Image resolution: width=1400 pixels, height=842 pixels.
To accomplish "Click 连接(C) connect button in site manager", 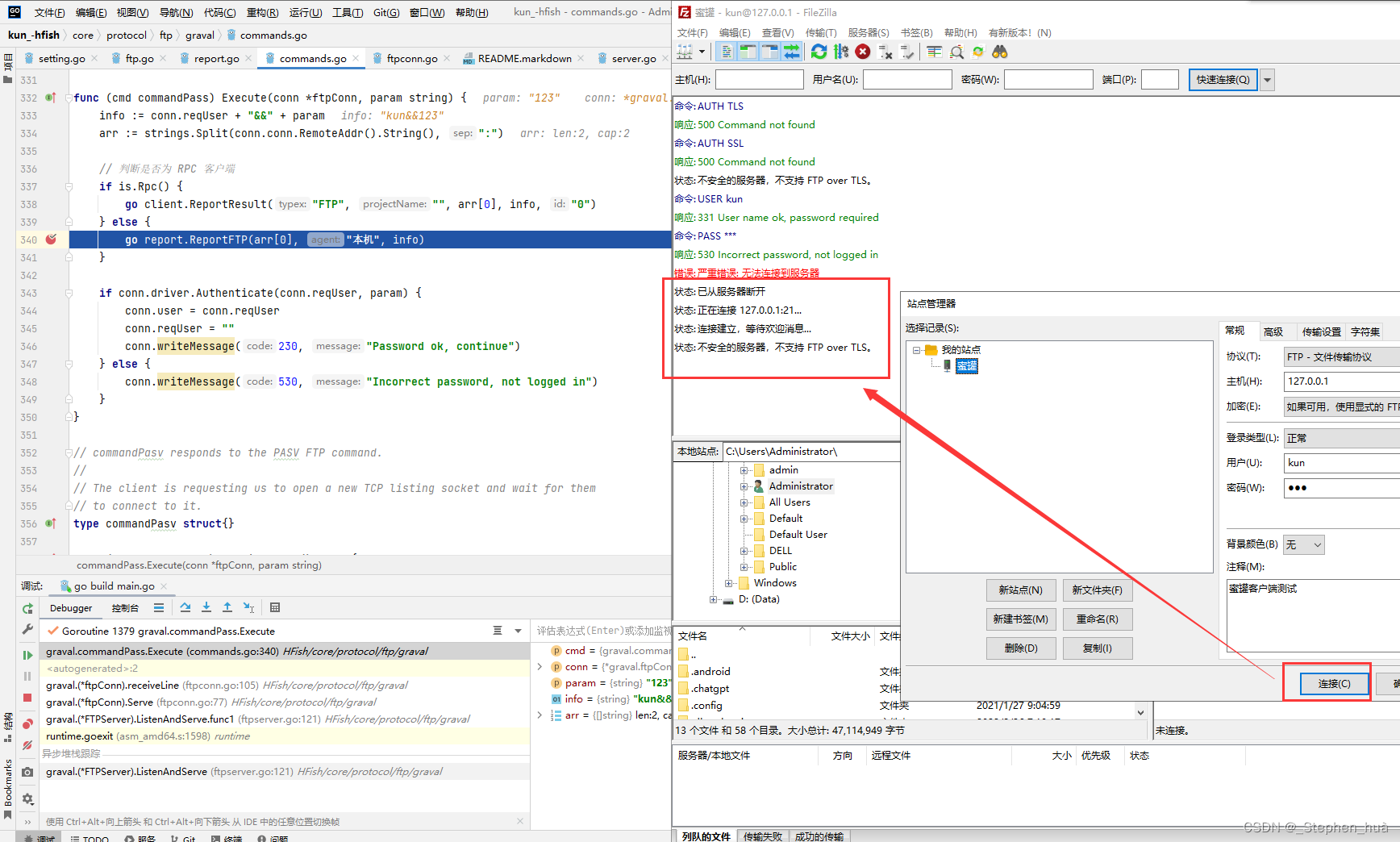I will [1334, 683].
